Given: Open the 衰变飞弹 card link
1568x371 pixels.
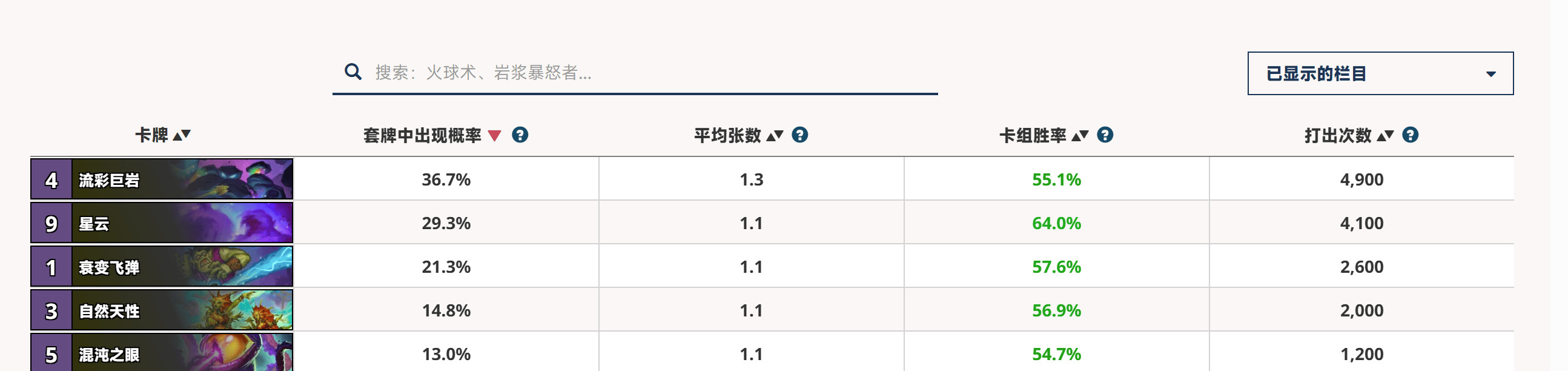Looking at the screenshot, I should [162, 267].
